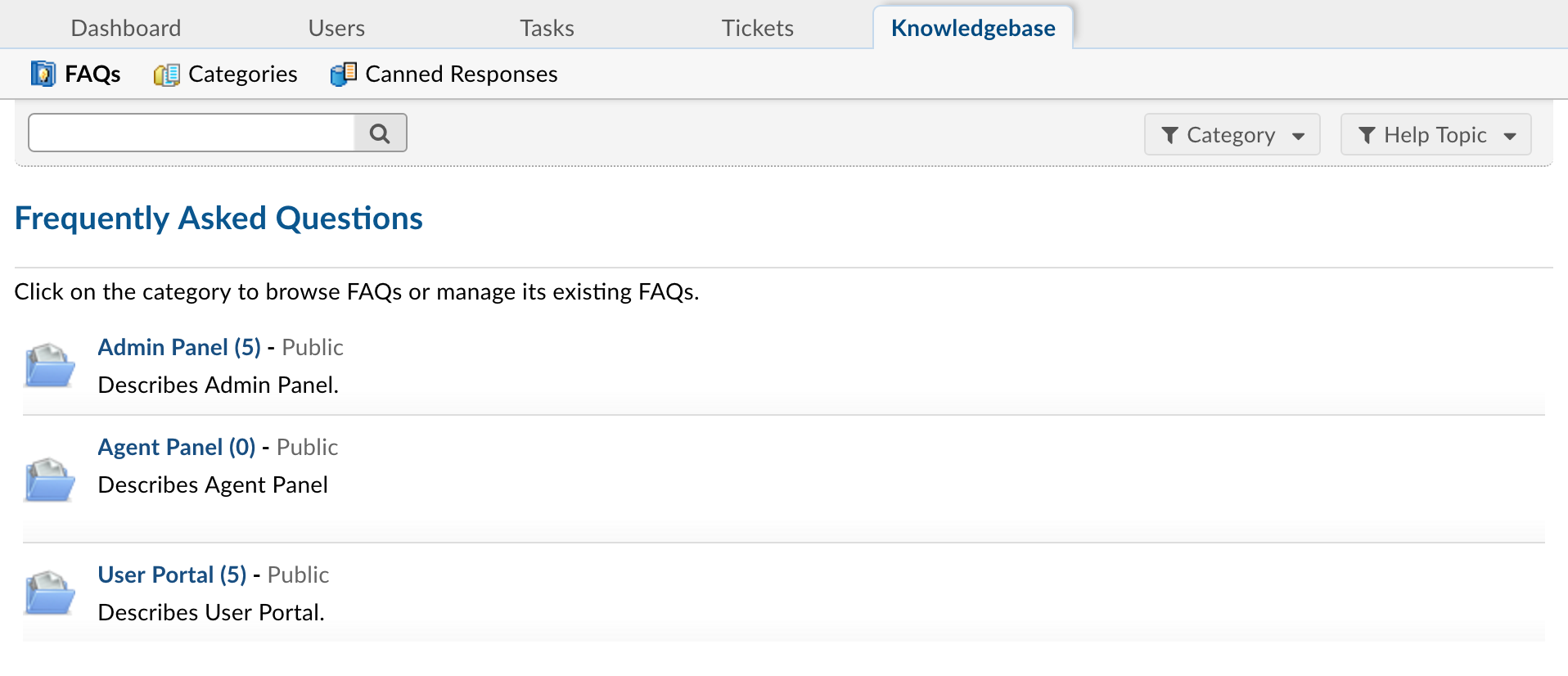Switch to the Tasks tab

click(x=547, y=27)
